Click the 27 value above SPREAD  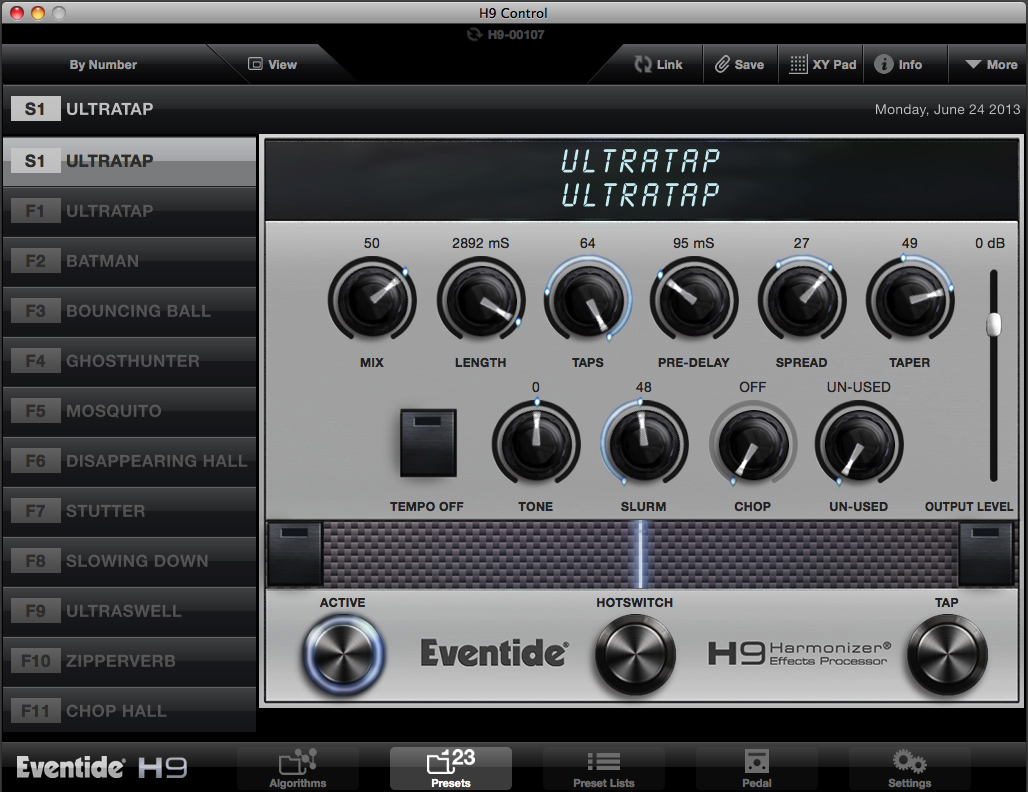801,243
